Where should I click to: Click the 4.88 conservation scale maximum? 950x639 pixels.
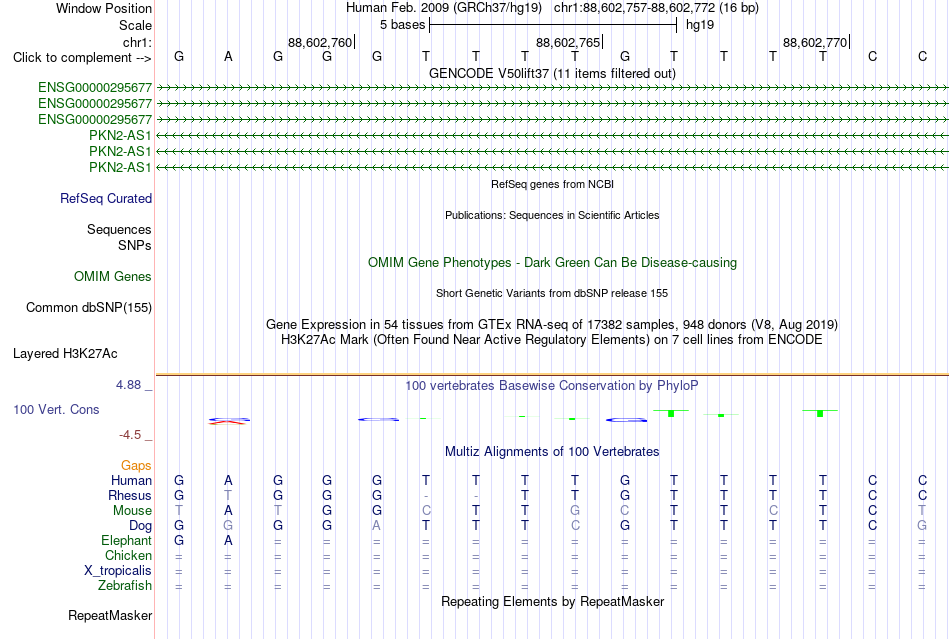pos(128,385)
